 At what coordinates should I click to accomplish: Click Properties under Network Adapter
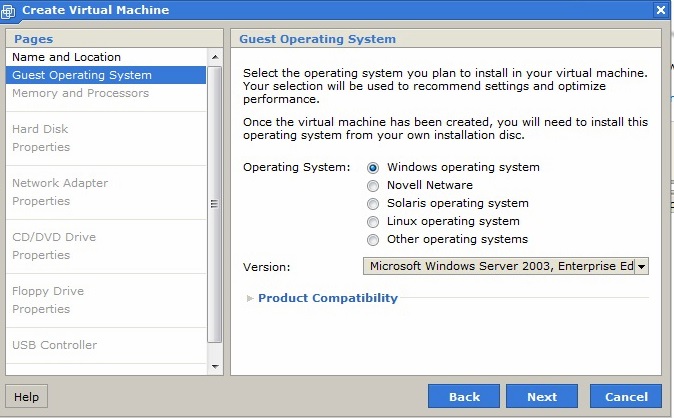point(41,201)
